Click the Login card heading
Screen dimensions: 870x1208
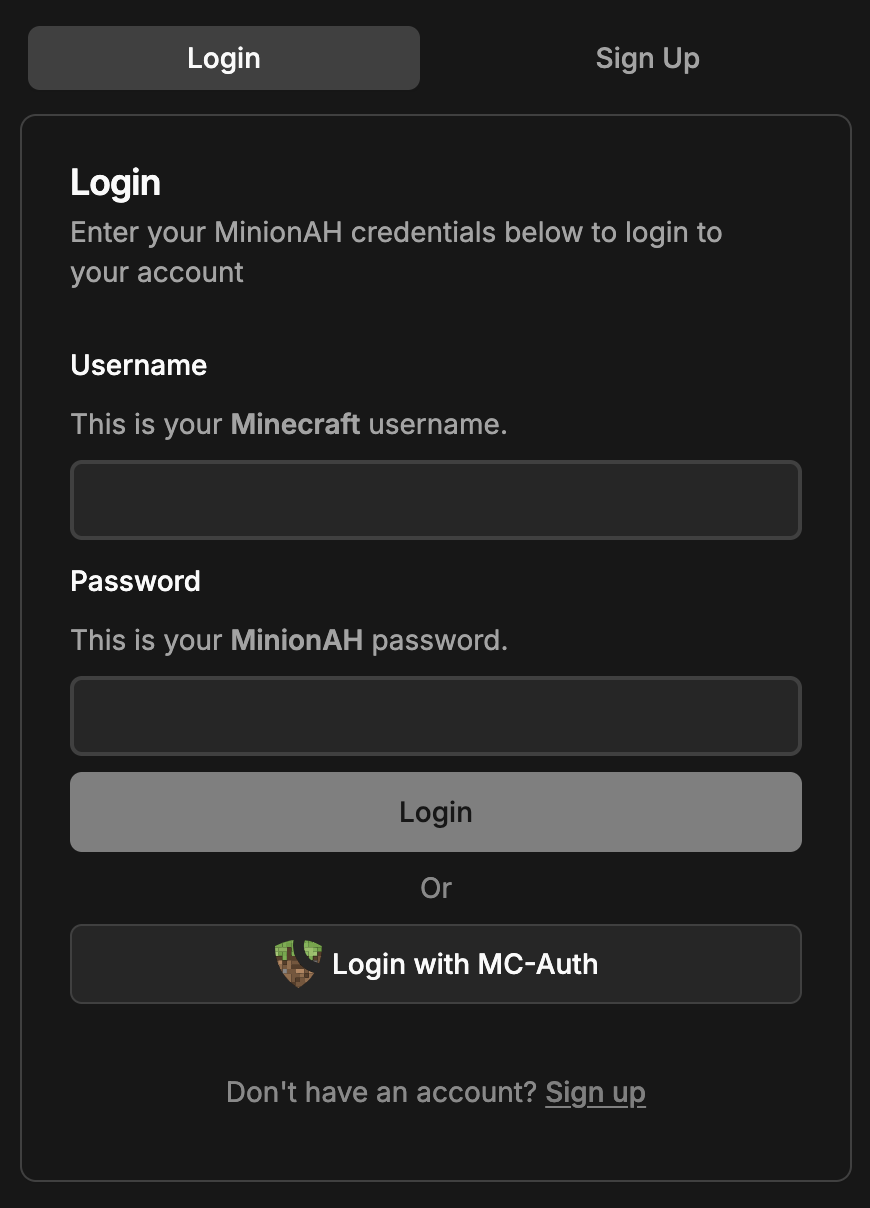click(x=116, y=183)
